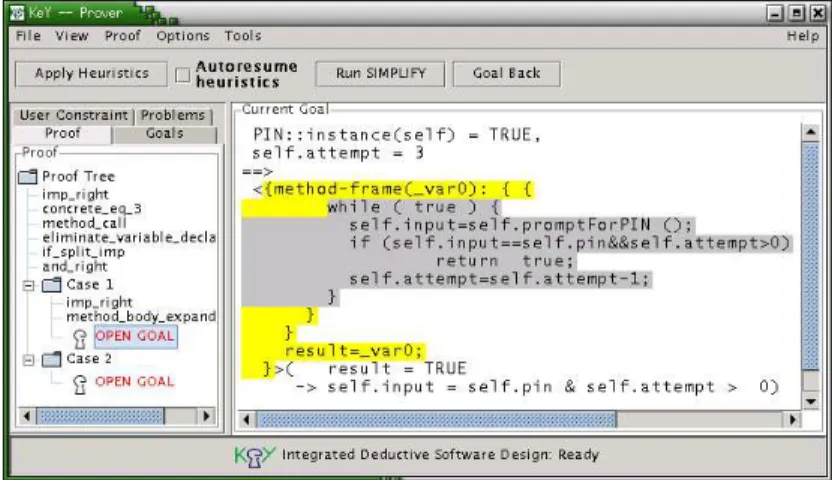Click the KeY title bar application icon

17,13
